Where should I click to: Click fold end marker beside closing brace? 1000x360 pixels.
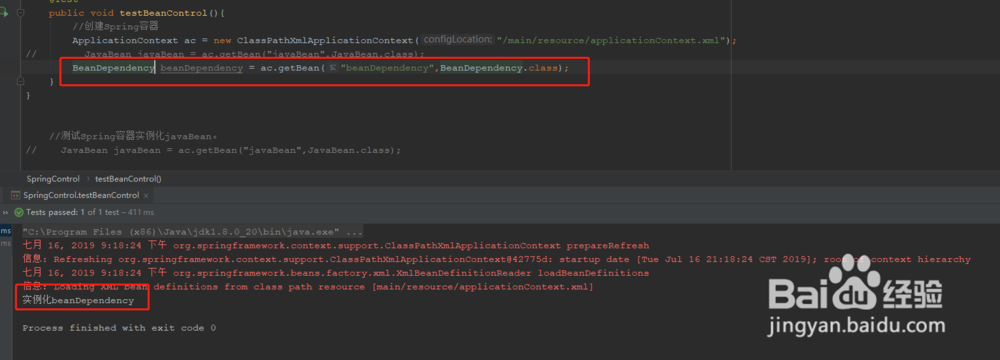20,82
